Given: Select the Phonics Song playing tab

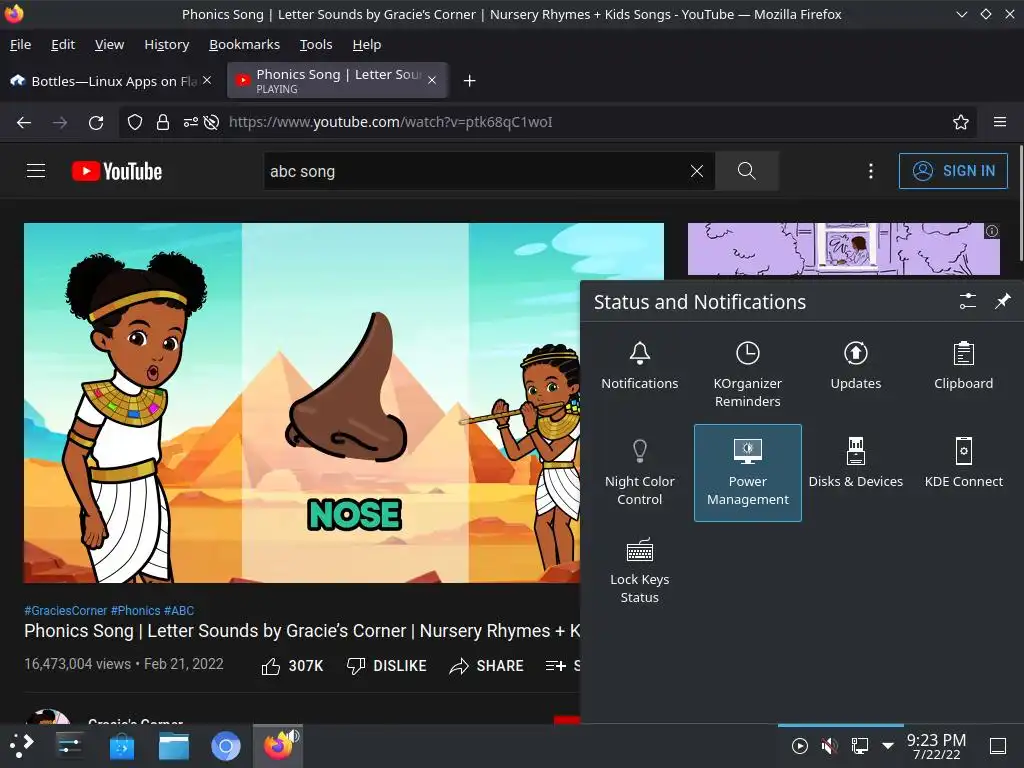Looking at the screenshot, I should tap(338, 81).
